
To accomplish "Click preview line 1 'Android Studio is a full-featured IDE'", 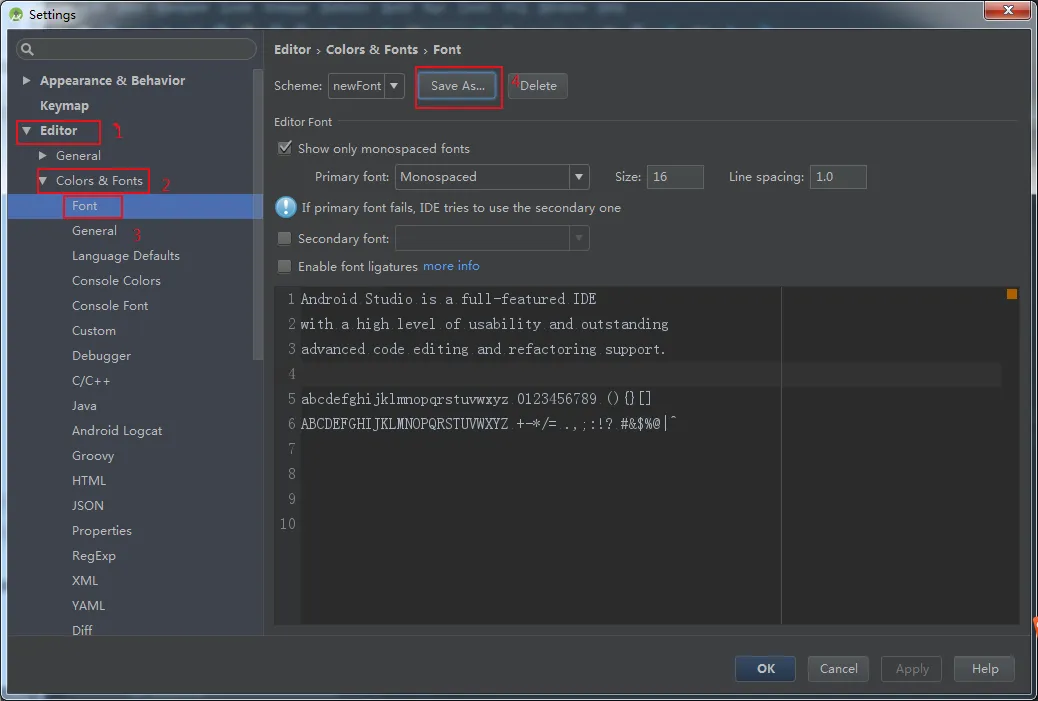I will coord(448,299).
